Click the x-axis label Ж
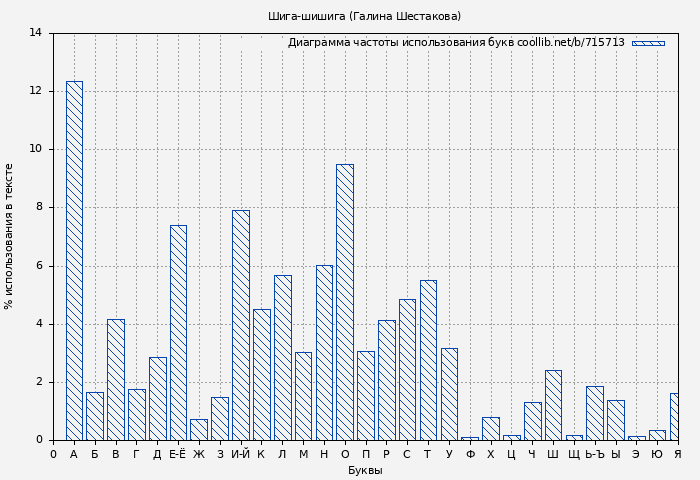 199,455
